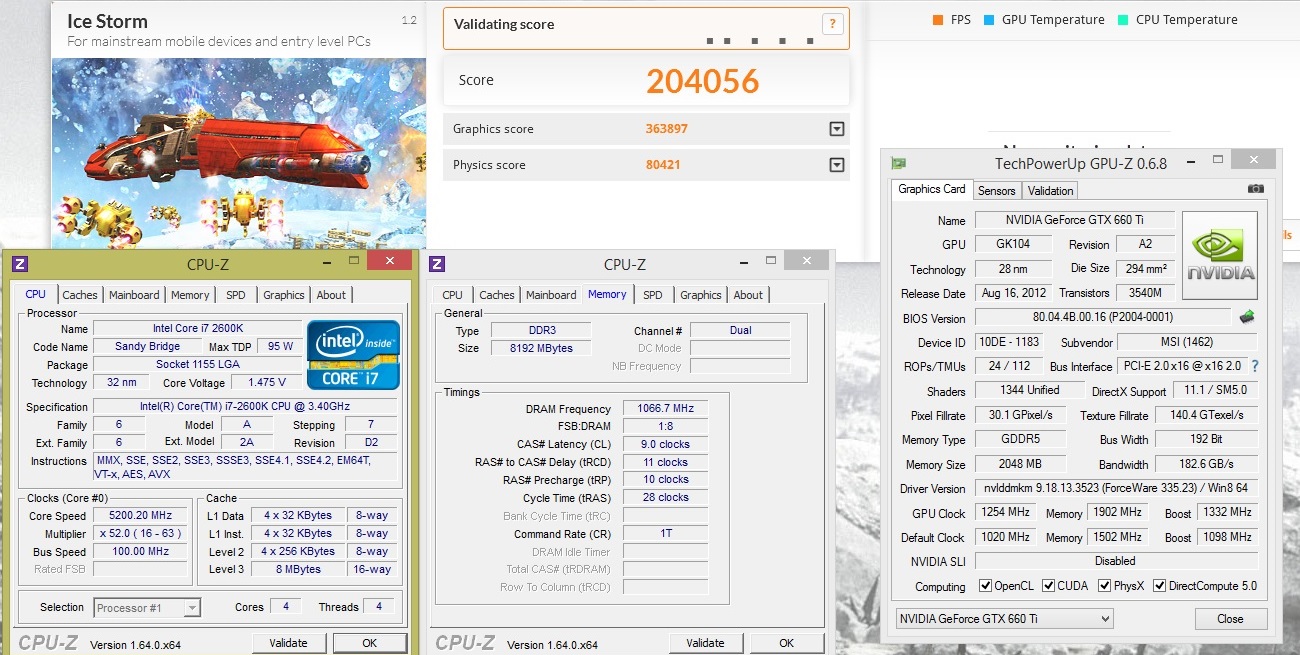This screenshot has height=655, width=1300.
Task: Click the NVIDIA SLI status Disabled
Action: pyautogui.click(x=1116, y=561)
